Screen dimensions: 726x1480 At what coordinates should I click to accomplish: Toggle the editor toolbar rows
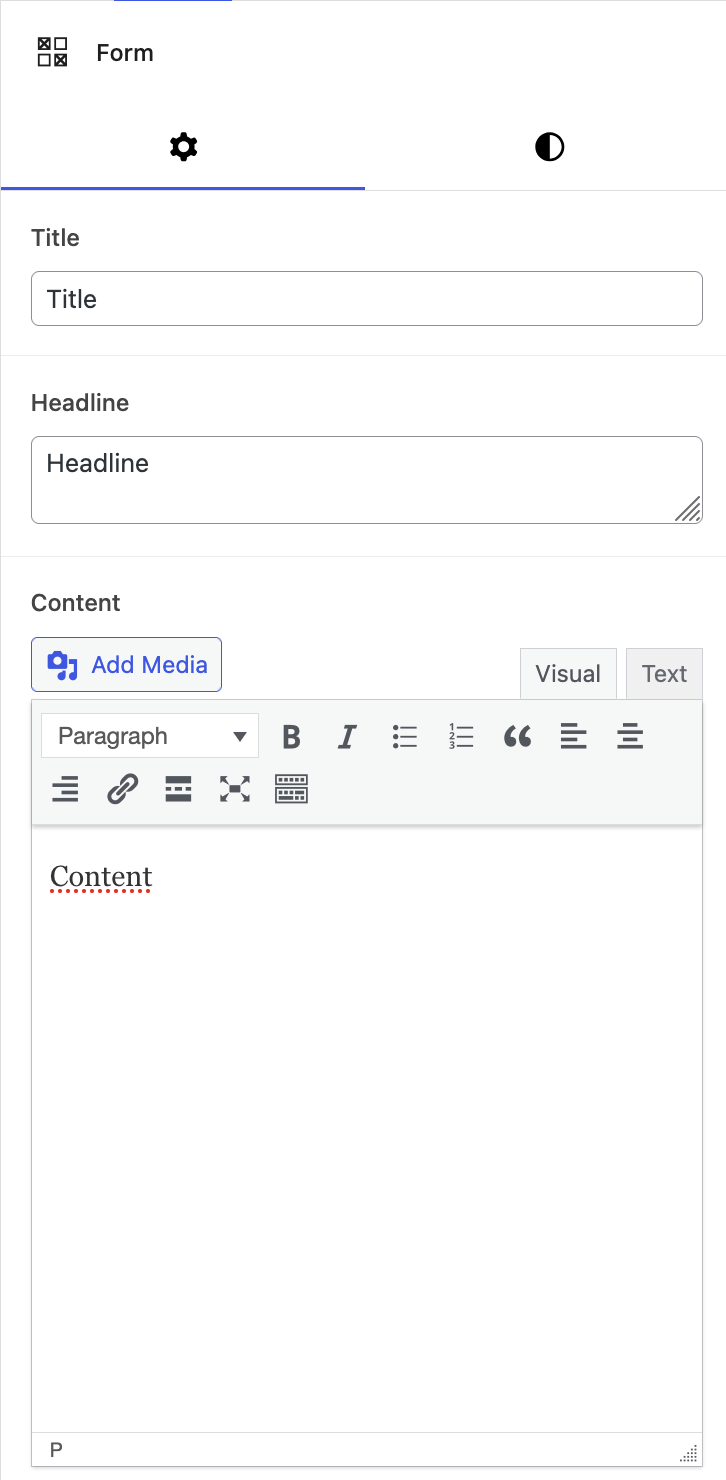[x=291, y=790]
